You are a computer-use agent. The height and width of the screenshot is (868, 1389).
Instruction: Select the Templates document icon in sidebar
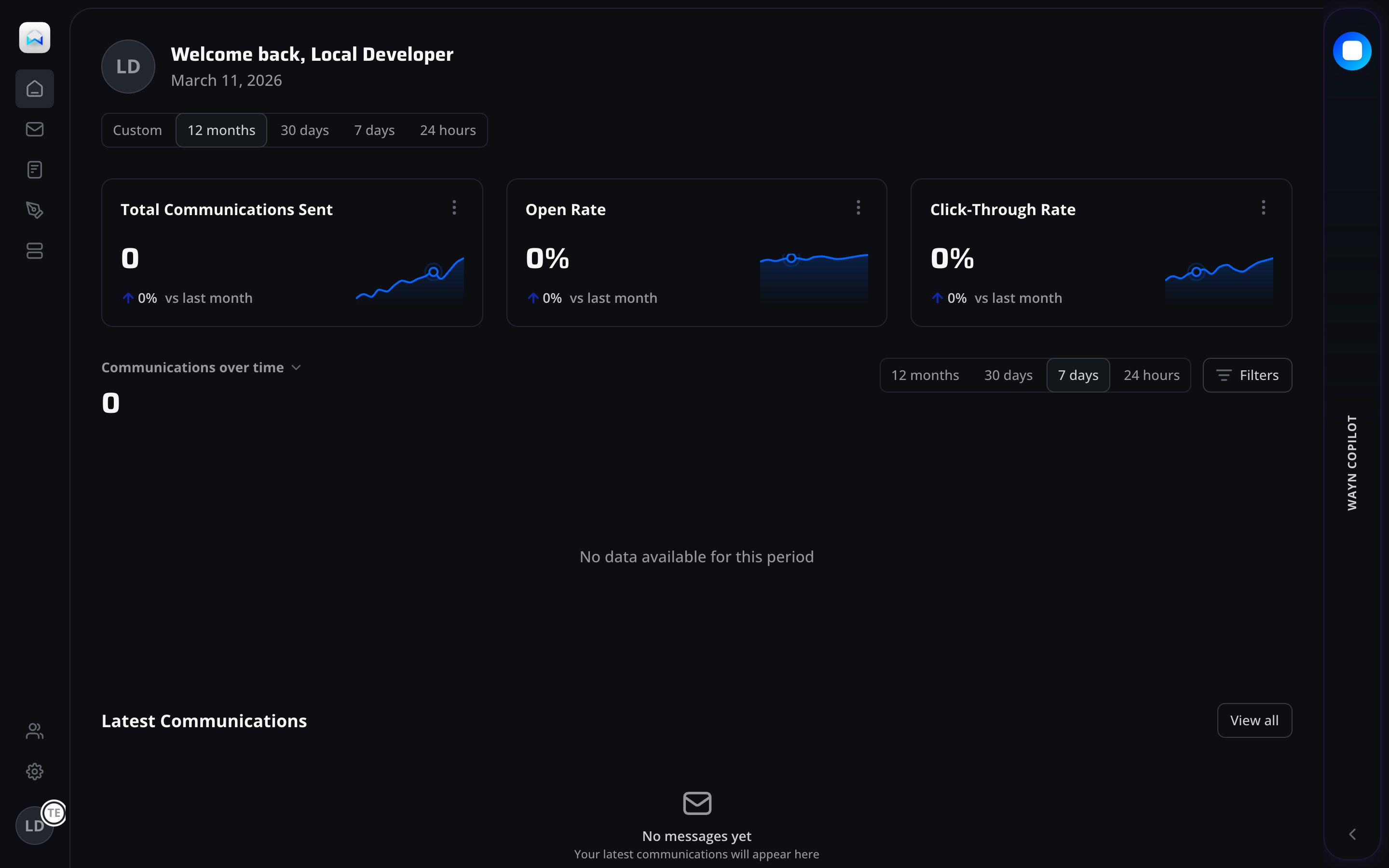click(34, 169)
